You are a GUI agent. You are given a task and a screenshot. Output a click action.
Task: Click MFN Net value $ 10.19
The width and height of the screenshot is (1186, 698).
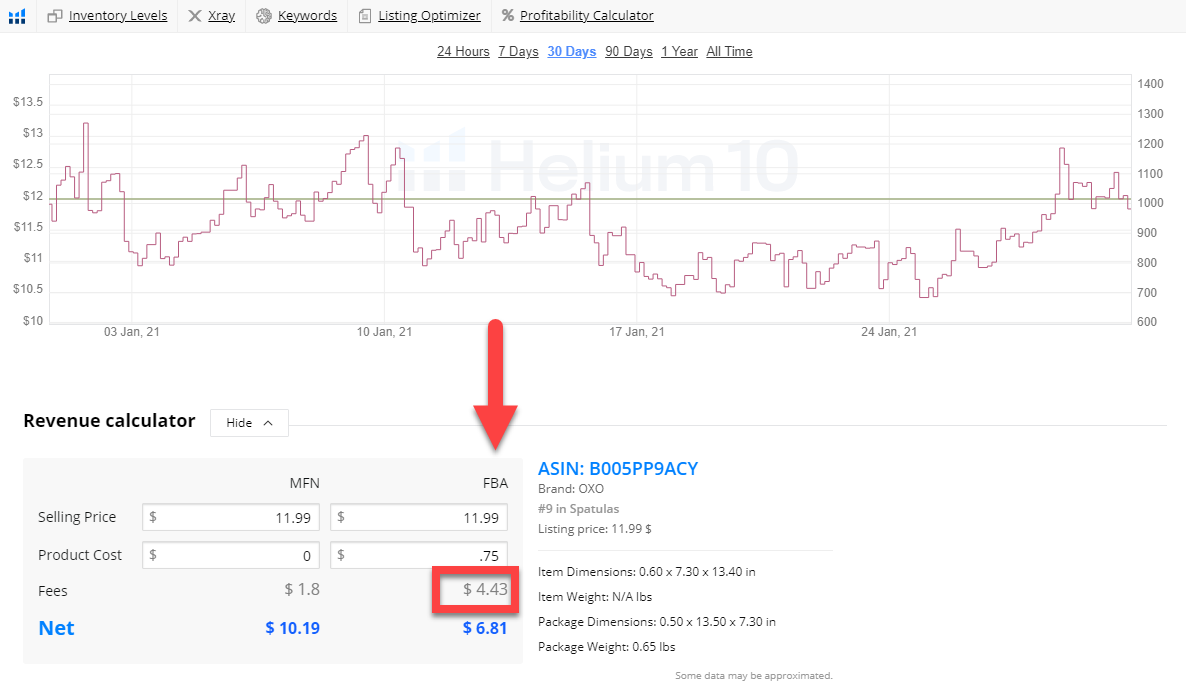[x=293, y=628]
